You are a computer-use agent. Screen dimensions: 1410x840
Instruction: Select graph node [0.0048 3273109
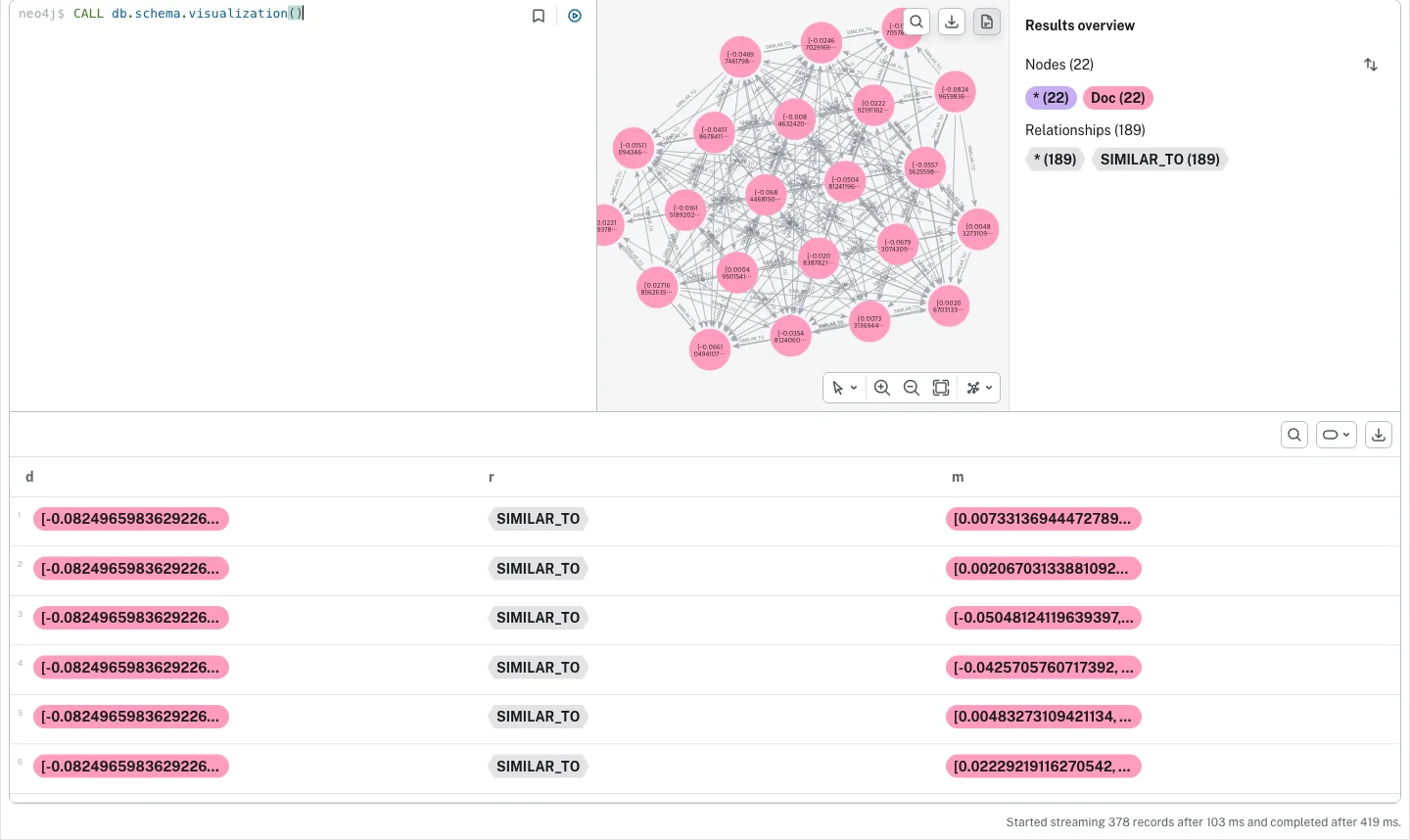(977, 229)
